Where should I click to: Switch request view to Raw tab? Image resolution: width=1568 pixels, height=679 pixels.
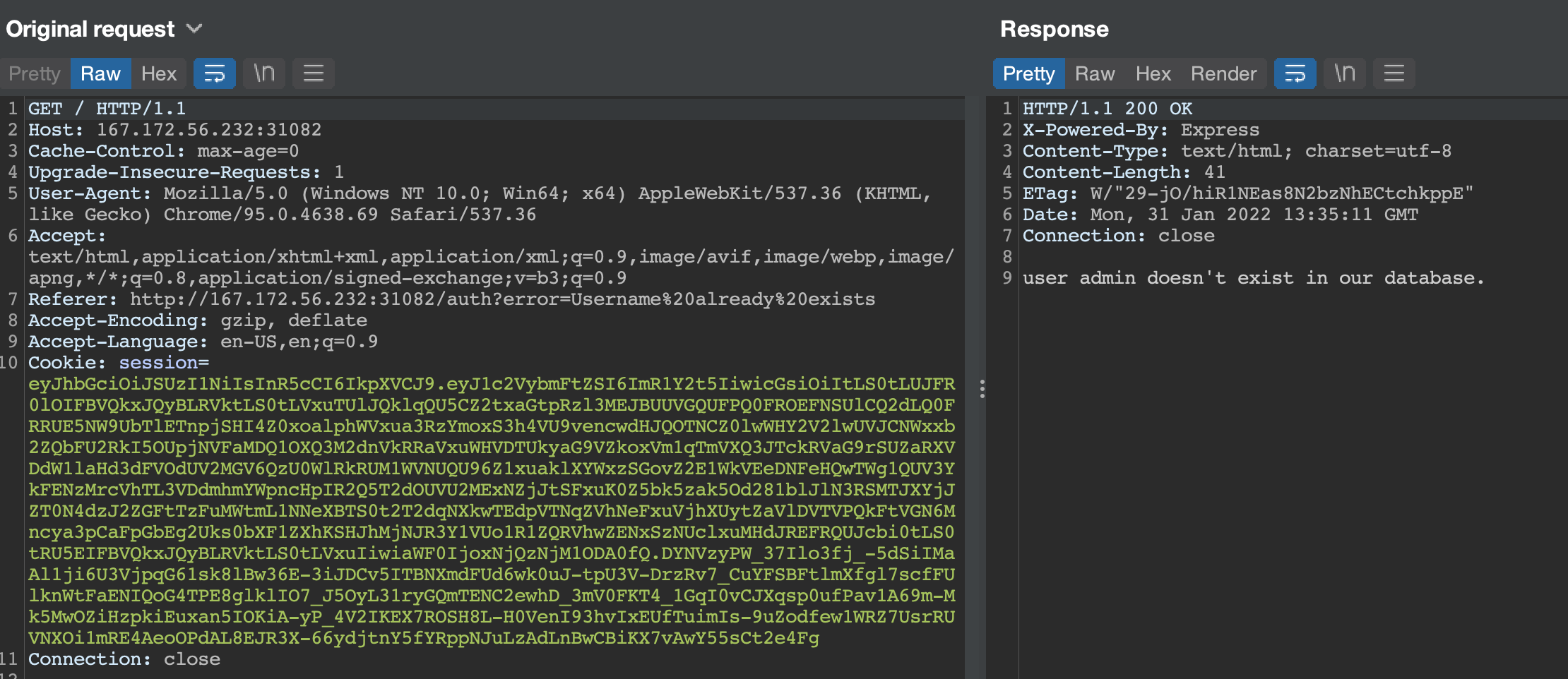click(x=100, y=73)
